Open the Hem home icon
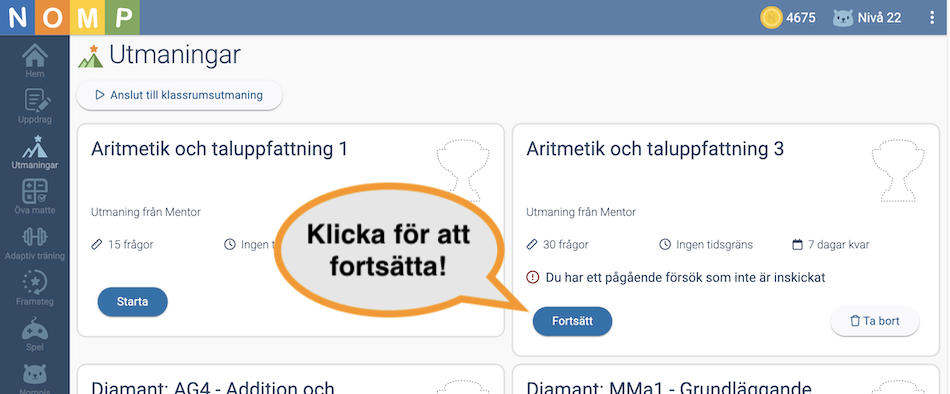950x394 pixels. point(35,56)
